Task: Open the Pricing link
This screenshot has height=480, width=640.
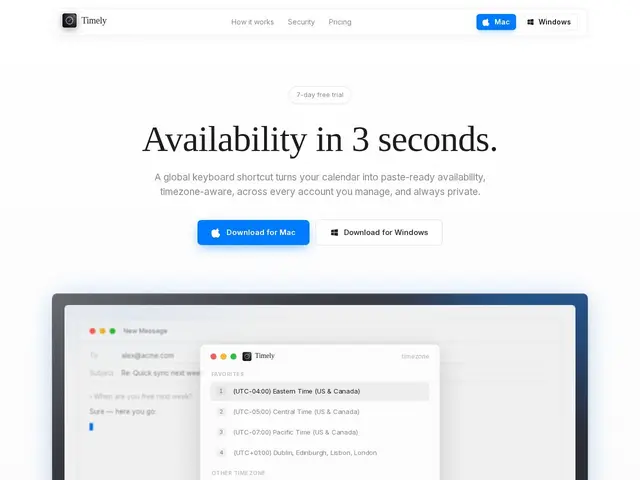Action: pyautogui.click(x=340, y=22)
